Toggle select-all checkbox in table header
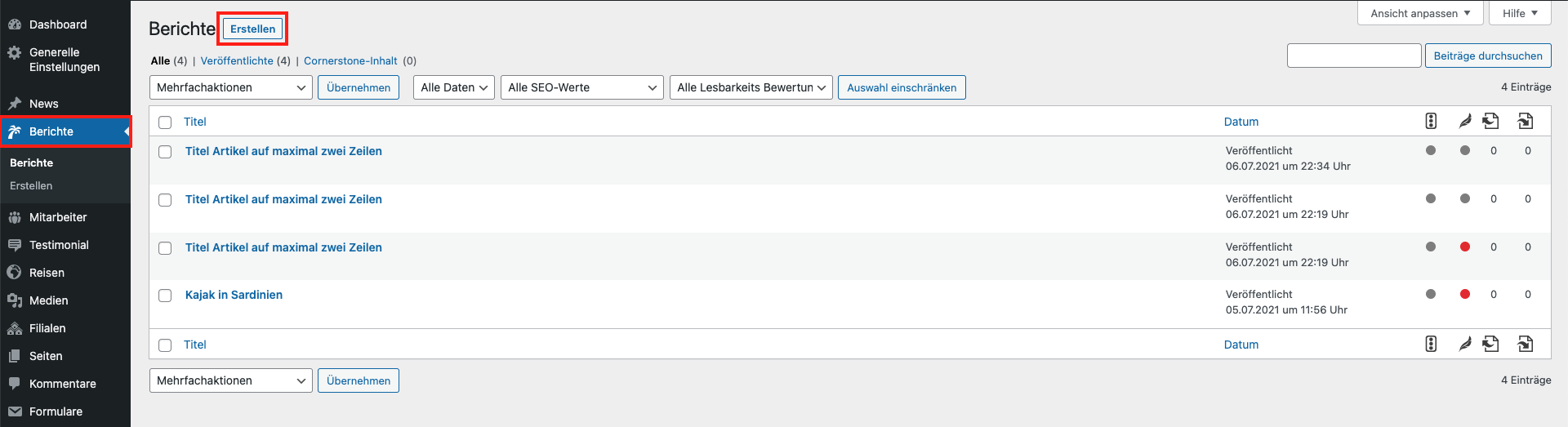The height and width of the screenshot is (427, 1568). pyautogui.click(x=165, y=122)
